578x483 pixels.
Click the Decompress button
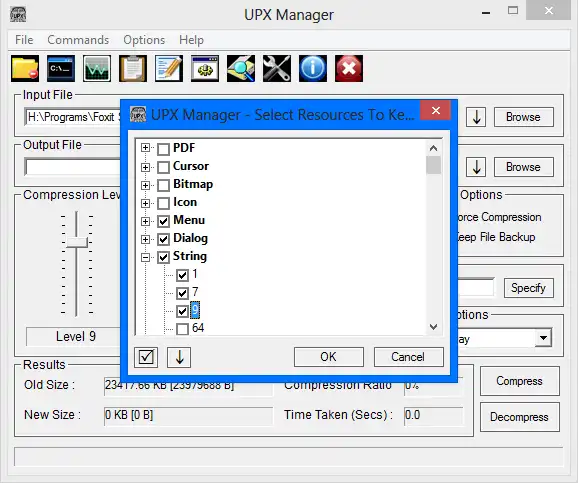pyautogui.click(x=519, y=417)
